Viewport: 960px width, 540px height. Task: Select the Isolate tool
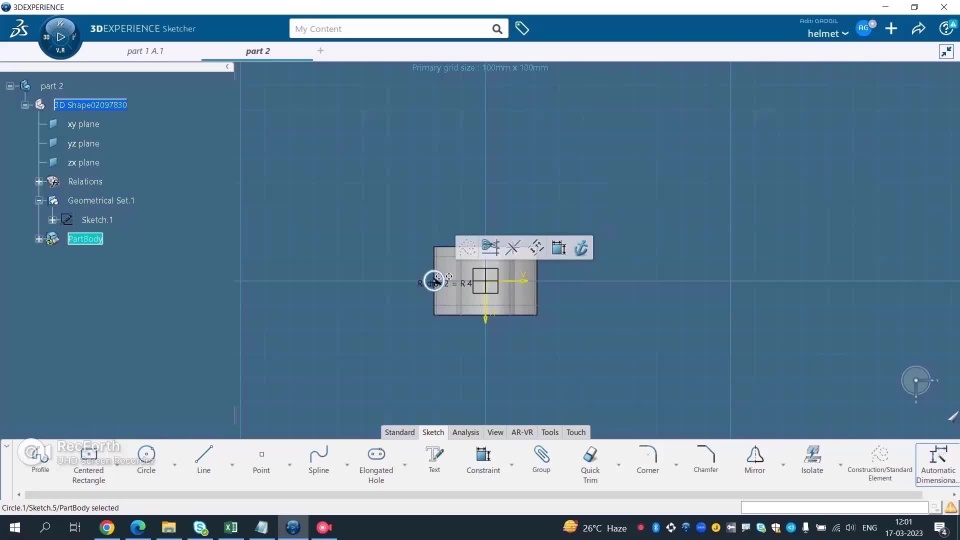812,460
